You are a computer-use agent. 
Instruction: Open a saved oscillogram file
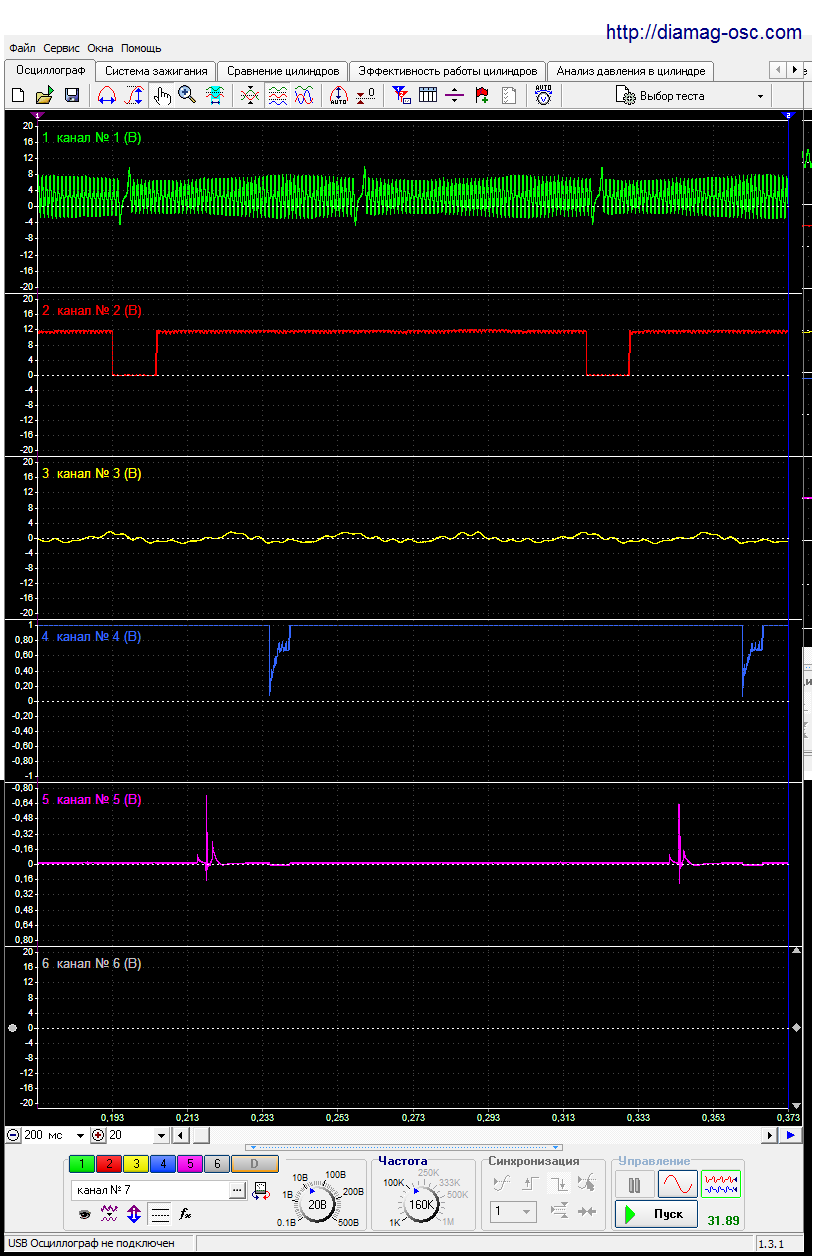click(x=44, y=96)
